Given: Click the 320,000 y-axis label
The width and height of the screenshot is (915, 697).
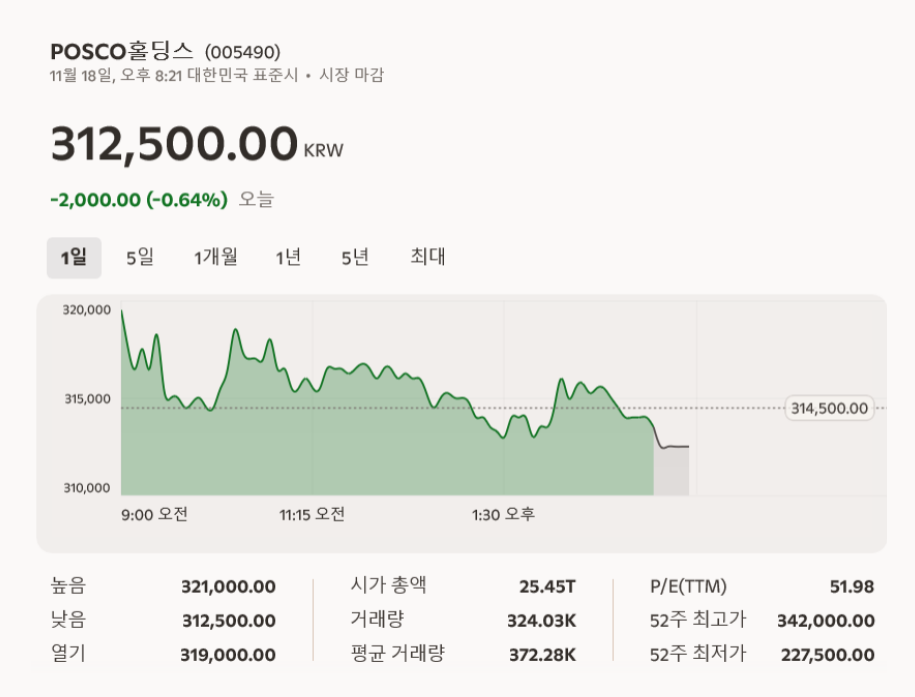Looking at the screenshot, I should point(87,310).
